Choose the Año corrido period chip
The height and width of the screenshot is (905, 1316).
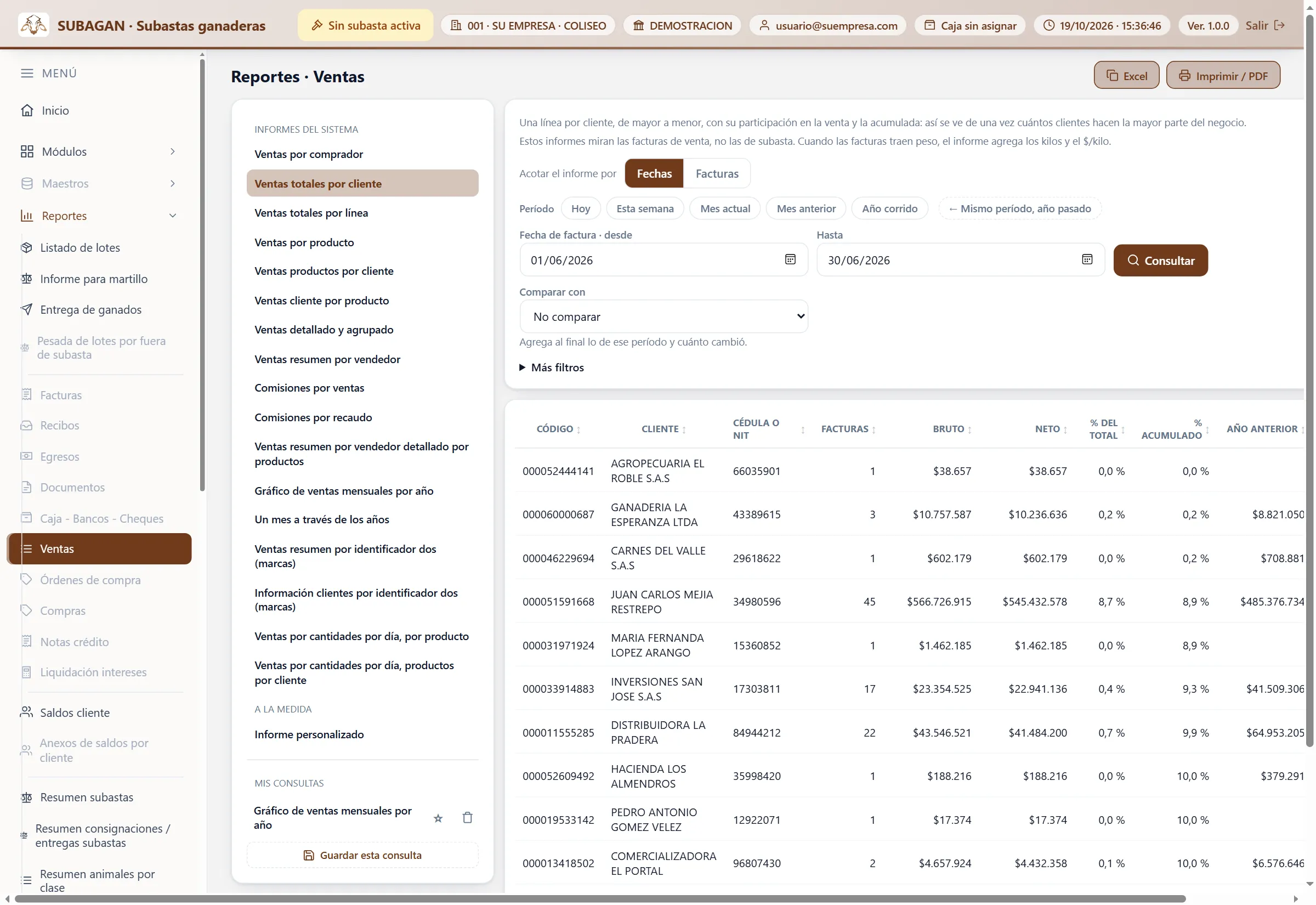click(889, 208)
